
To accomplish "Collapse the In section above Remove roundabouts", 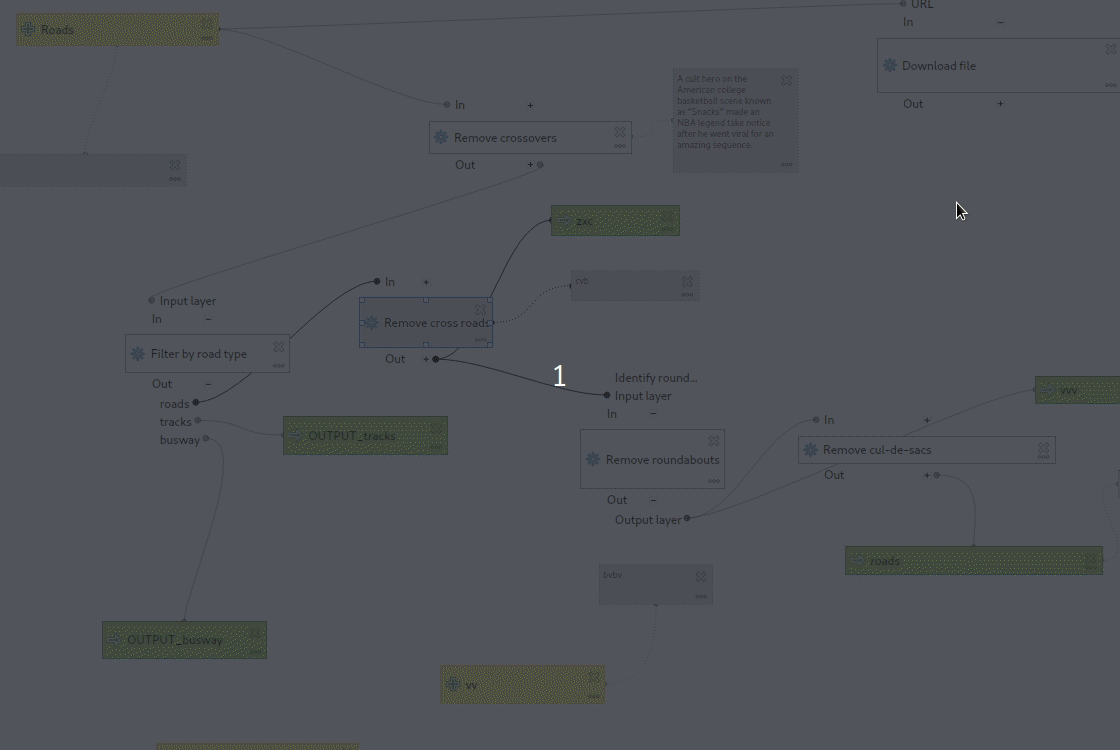I will click(x=652, y=414).
